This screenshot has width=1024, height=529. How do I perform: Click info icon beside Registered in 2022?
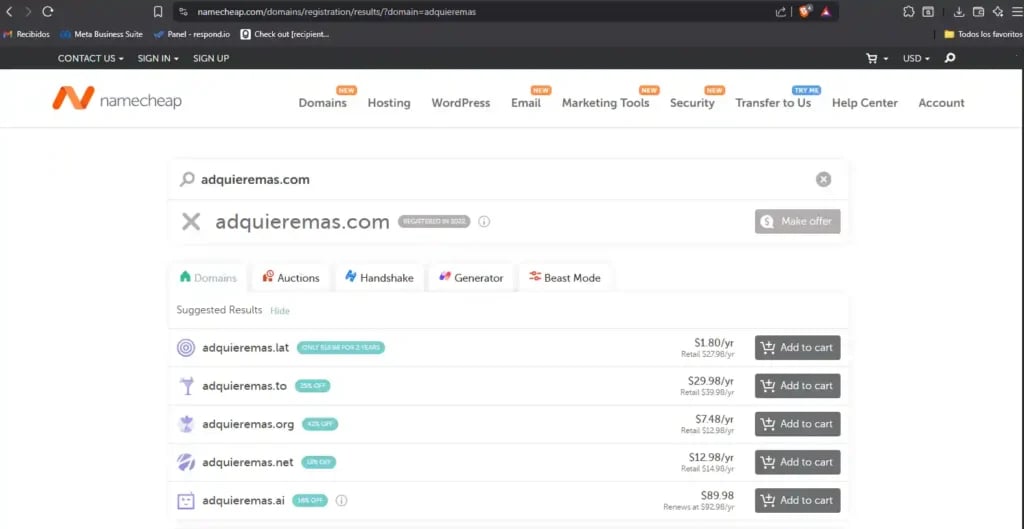[484, 221]
